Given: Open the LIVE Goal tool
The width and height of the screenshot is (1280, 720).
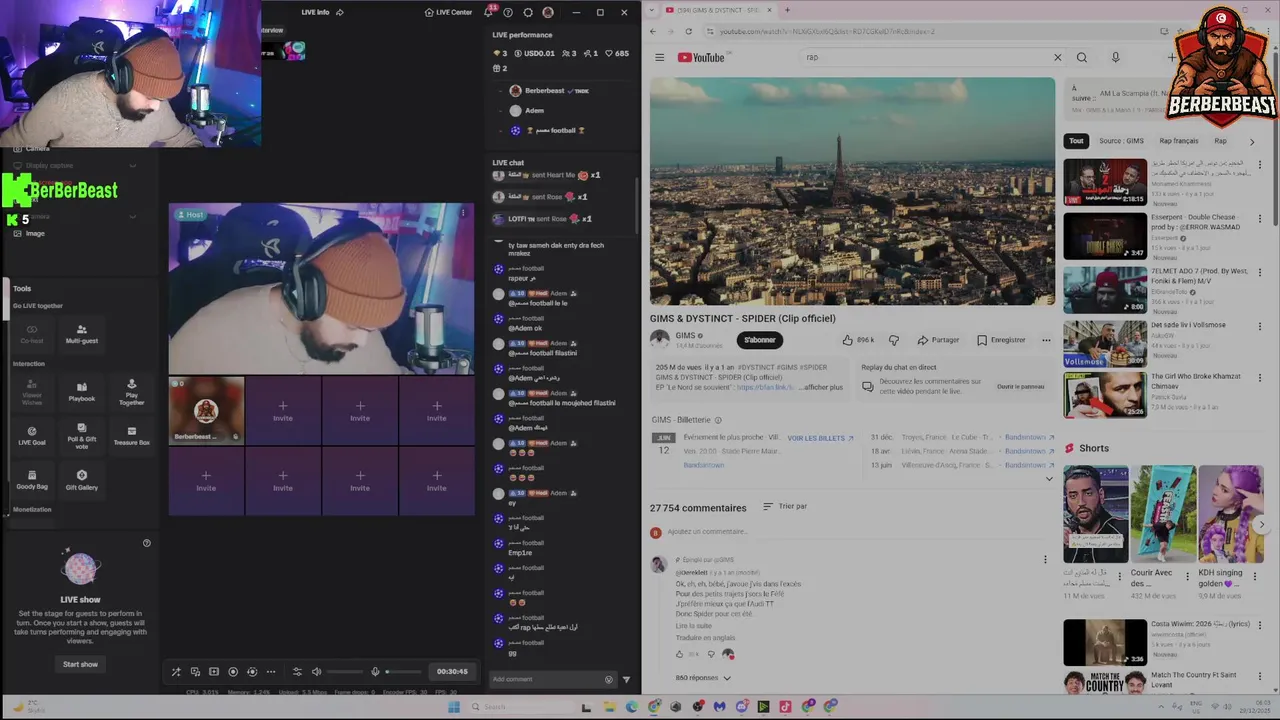Looking at the screenshot, I should [x=32, y=435].
